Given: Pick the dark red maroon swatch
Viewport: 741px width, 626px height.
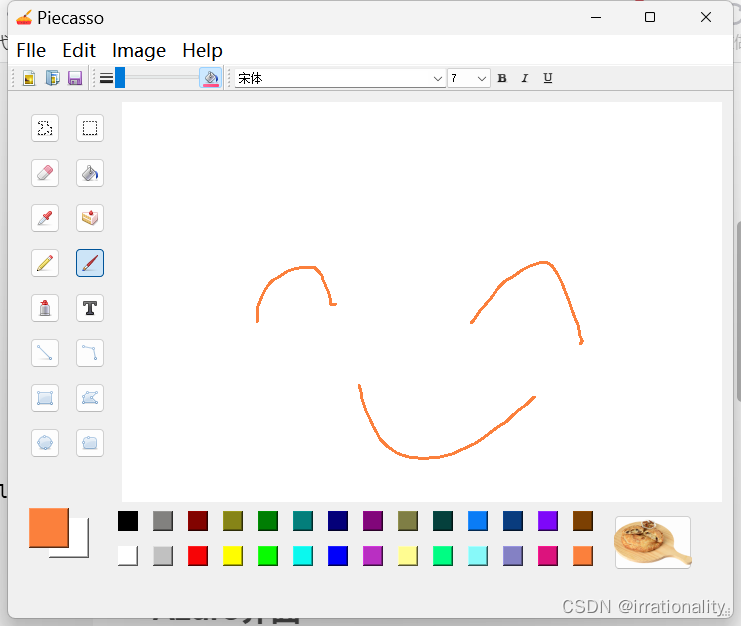Looking at the screenshot, I should point(198,521).
